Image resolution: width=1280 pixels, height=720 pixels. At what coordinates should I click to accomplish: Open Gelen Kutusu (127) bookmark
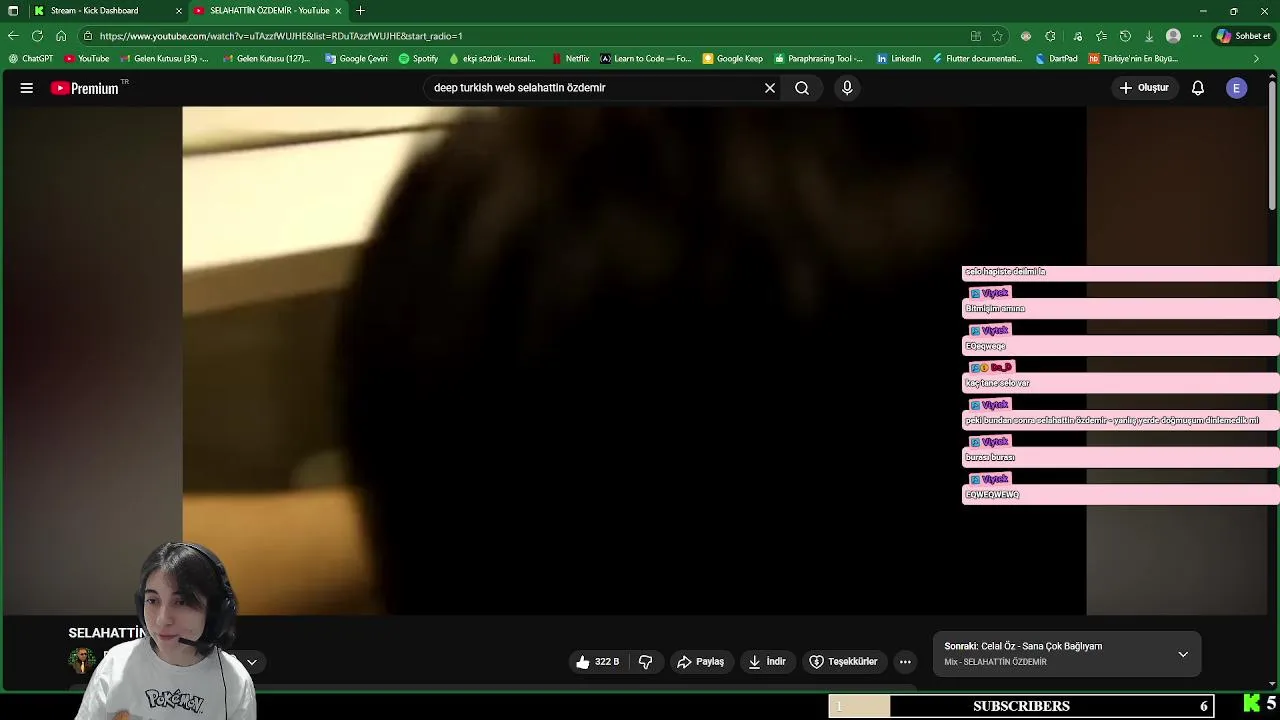[x=266, y=59]
